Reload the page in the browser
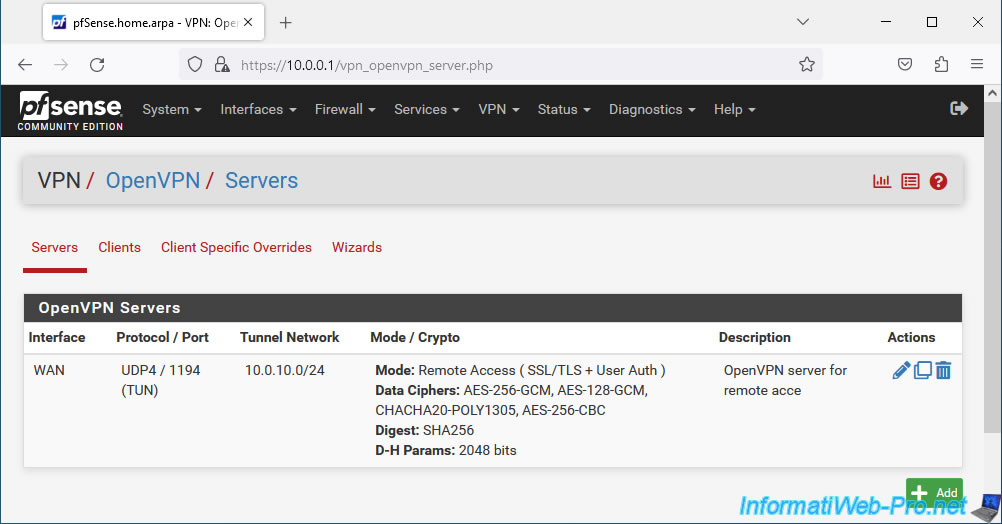This screenshot has width=1002, height=524. point(97,65)
